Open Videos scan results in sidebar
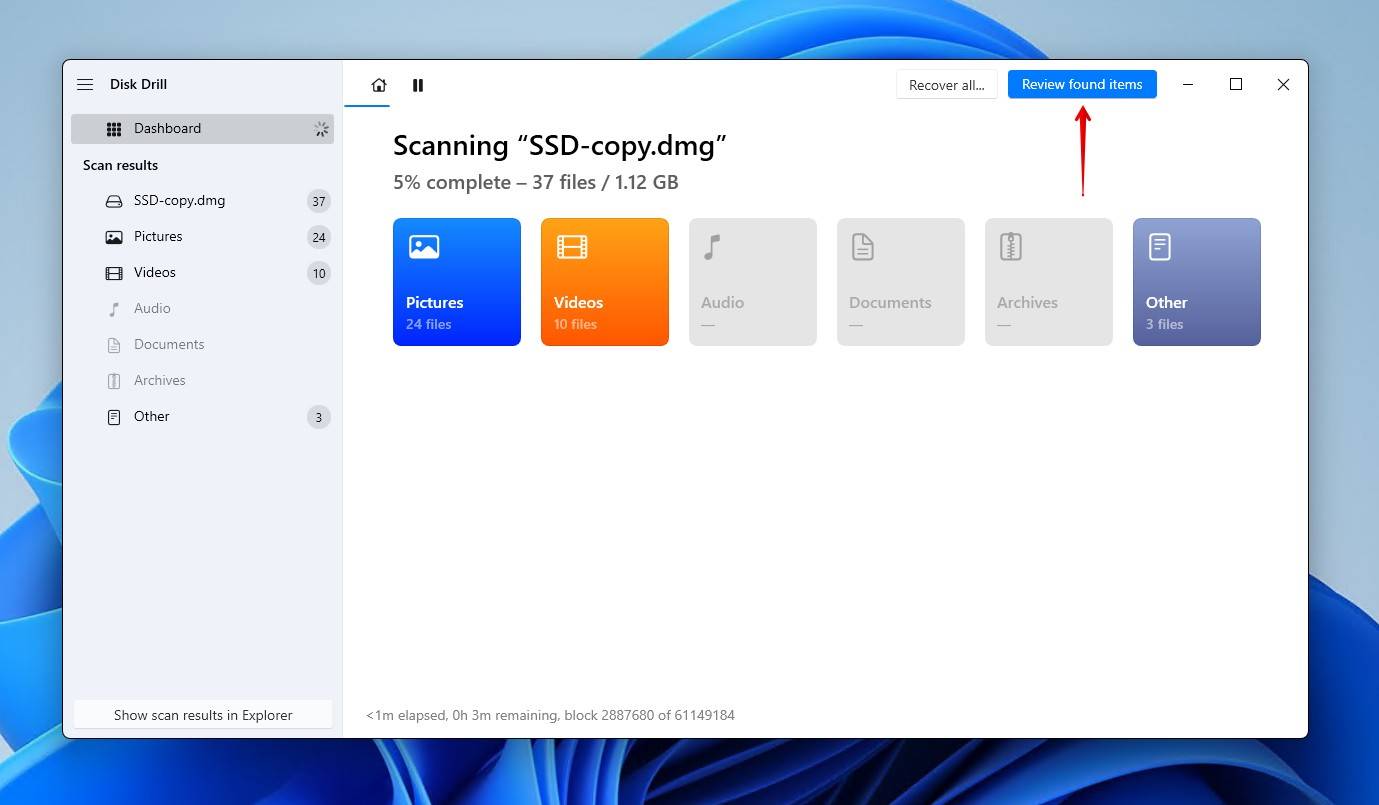Screen dimensions: 1379x805 (x=202, y=273)
